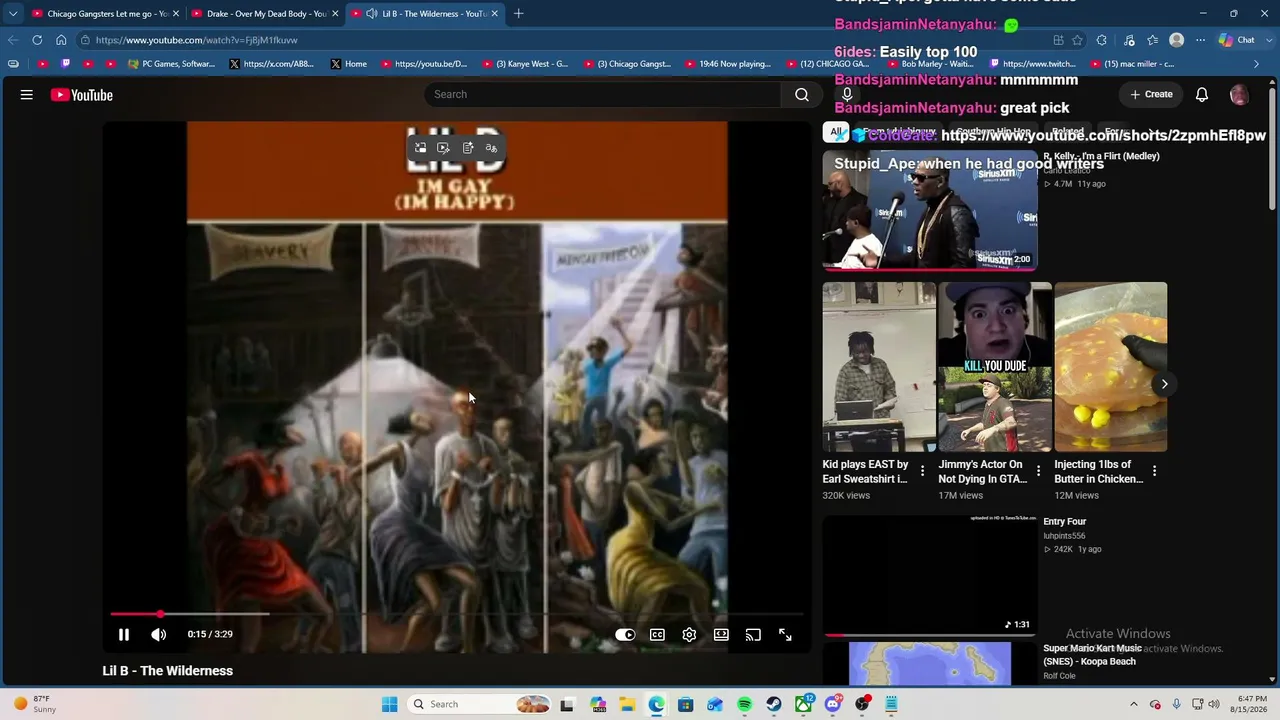Go to the YouTube home logo

coord(82,95)
